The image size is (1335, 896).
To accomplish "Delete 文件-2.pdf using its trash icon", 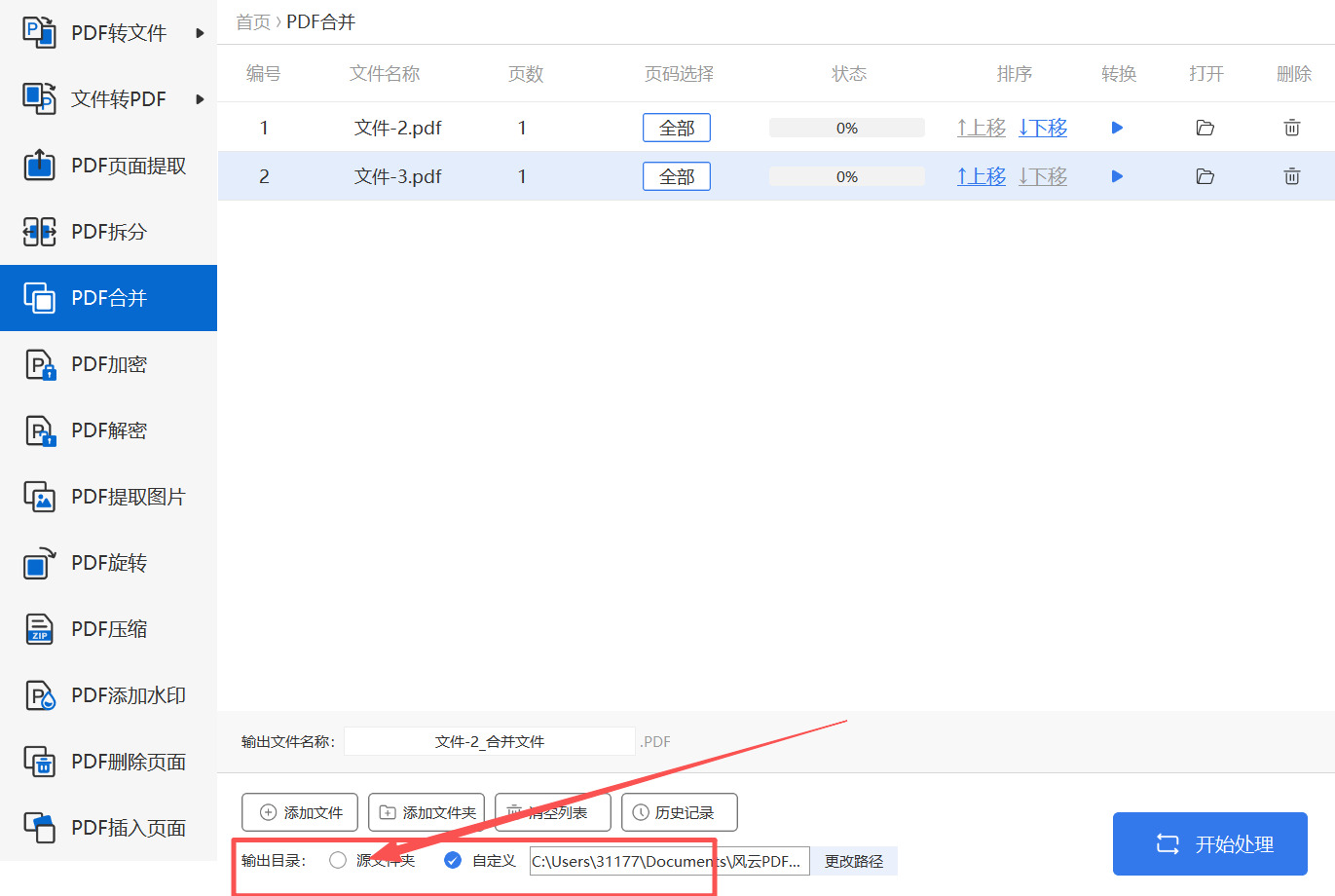I will click(1292, 127).
